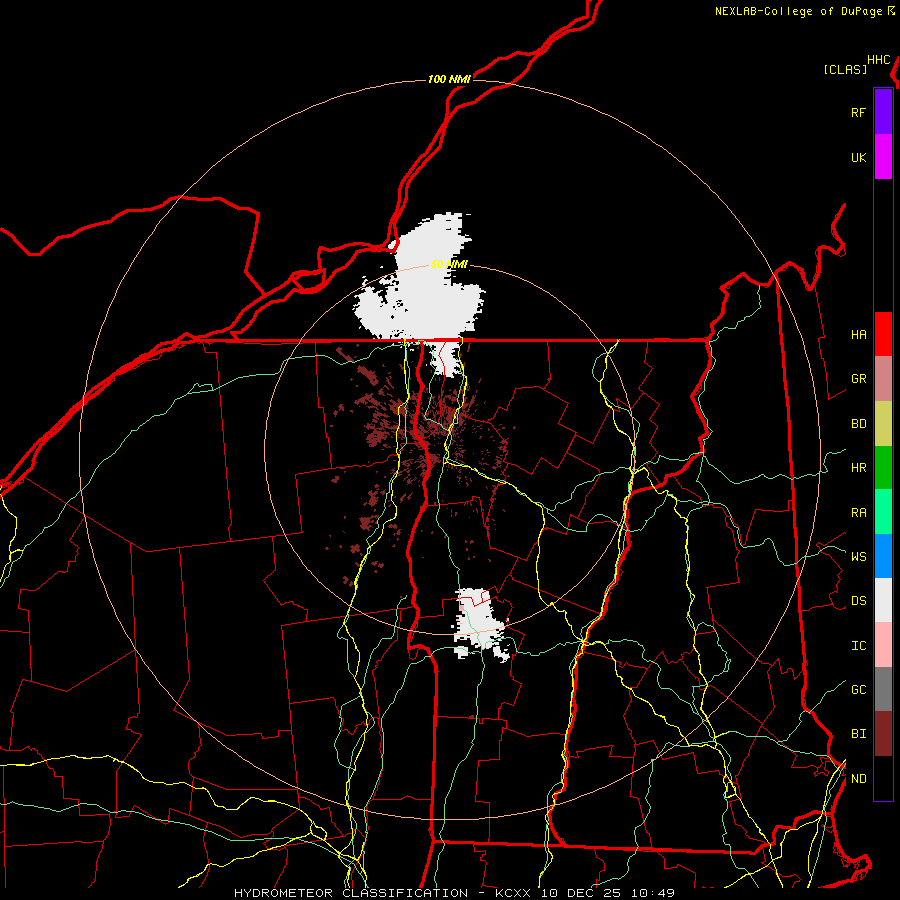This screenshot has width=900, height=900.
Task: Click the RA legend label
Action: coord(858,512)
